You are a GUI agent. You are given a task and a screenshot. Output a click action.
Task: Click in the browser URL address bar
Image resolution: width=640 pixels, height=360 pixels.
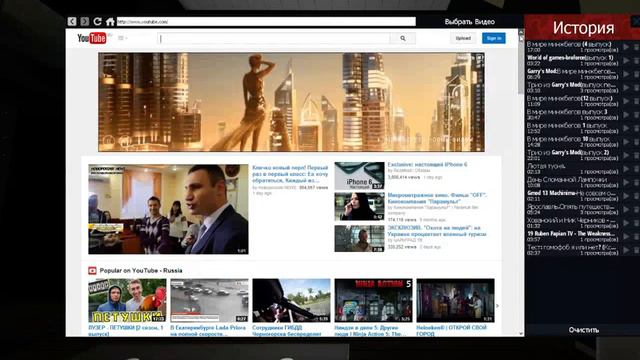coord(266,22)
